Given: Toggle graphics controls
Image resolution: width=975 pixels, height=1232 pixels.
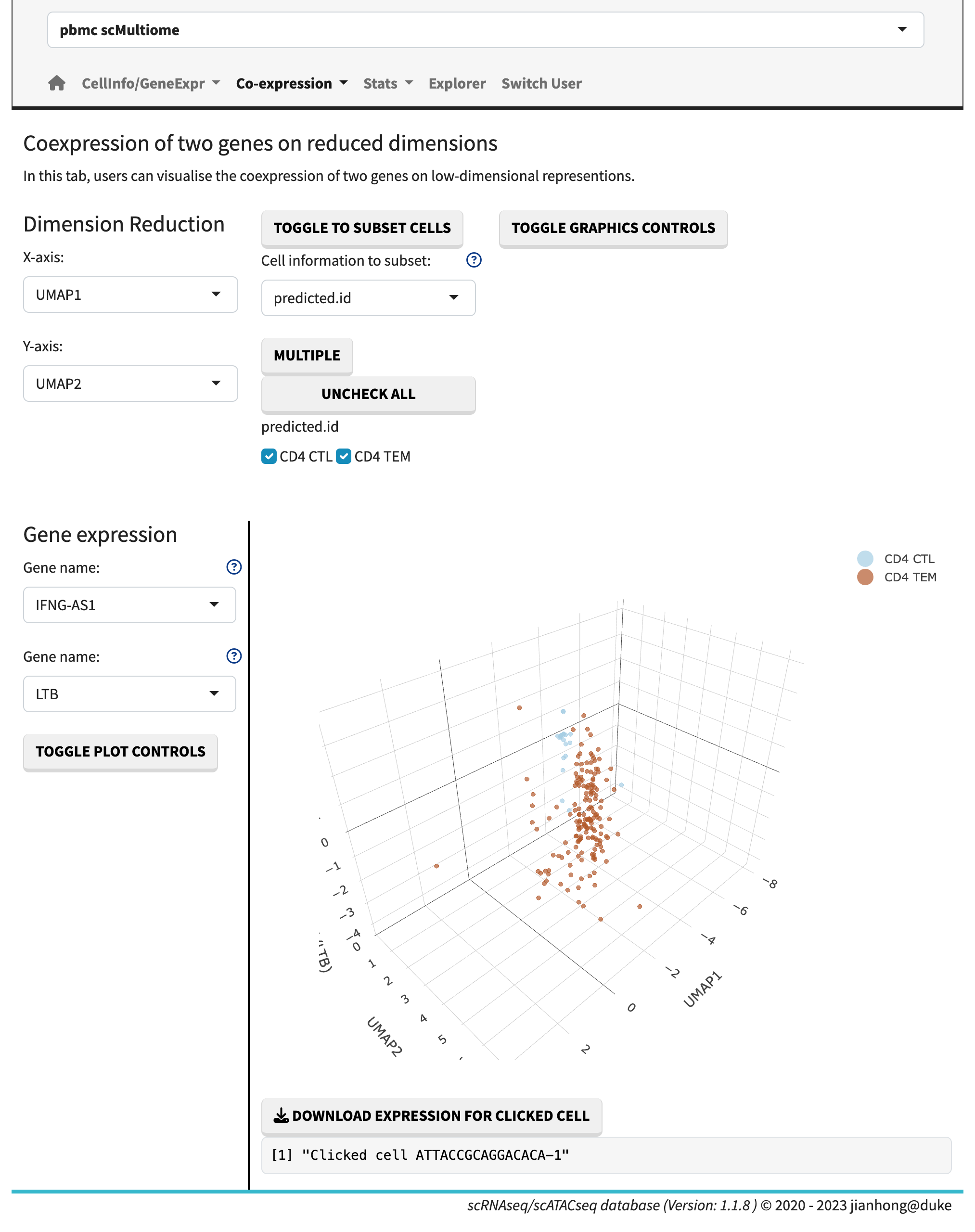Looking at the screenshot, I should pyautogui.click(x=613, y=228).
